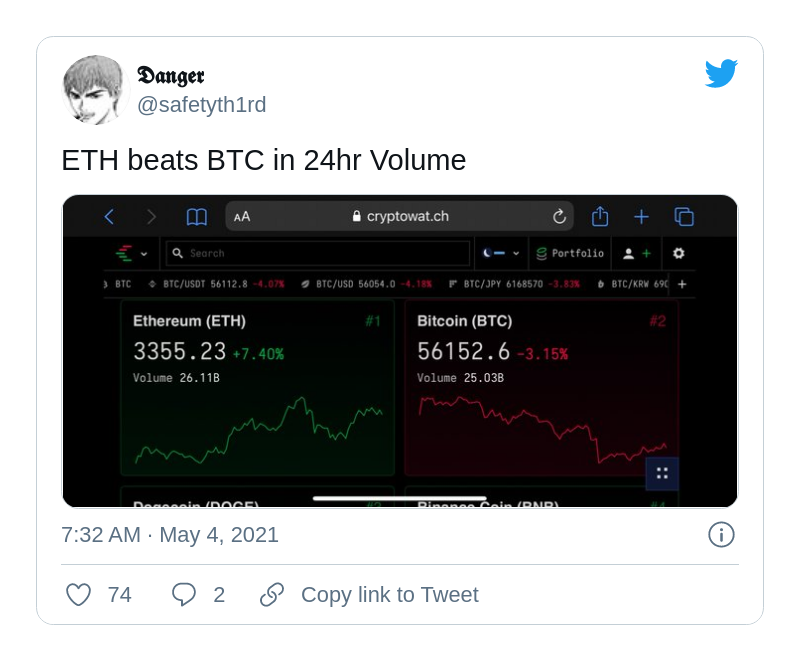Open Portfolio section
Image resolution: width=800 pixels, height=661 pixels.
click(x=570, y=254)
